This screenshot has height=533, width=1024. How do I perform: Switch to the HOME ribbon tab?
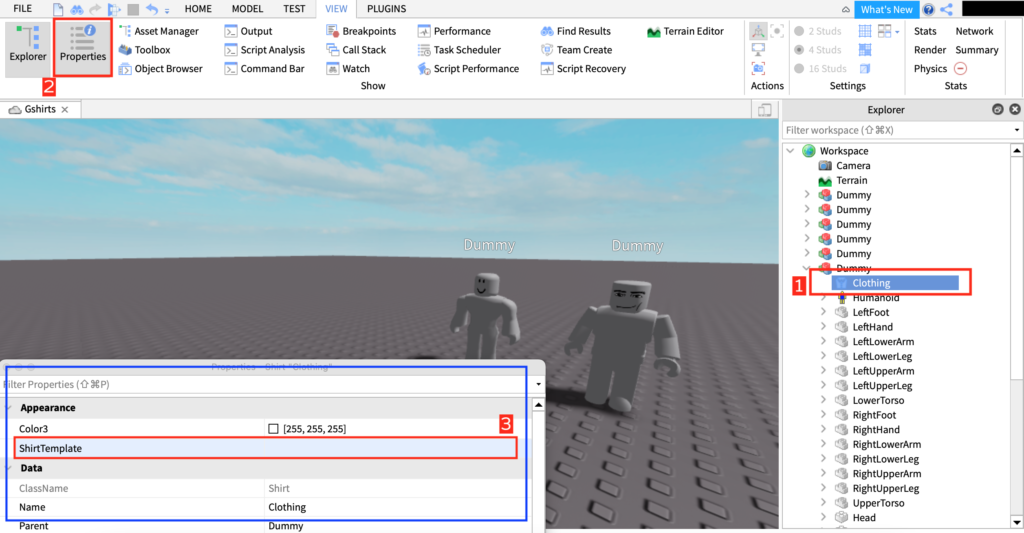click(x=198, y=8)
